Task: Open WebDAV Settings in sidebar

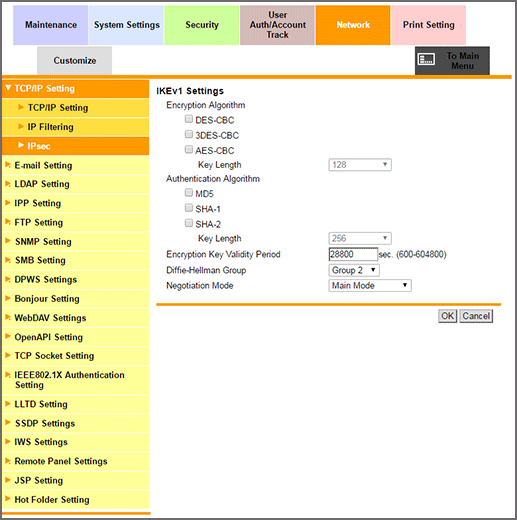Action: 75,318
